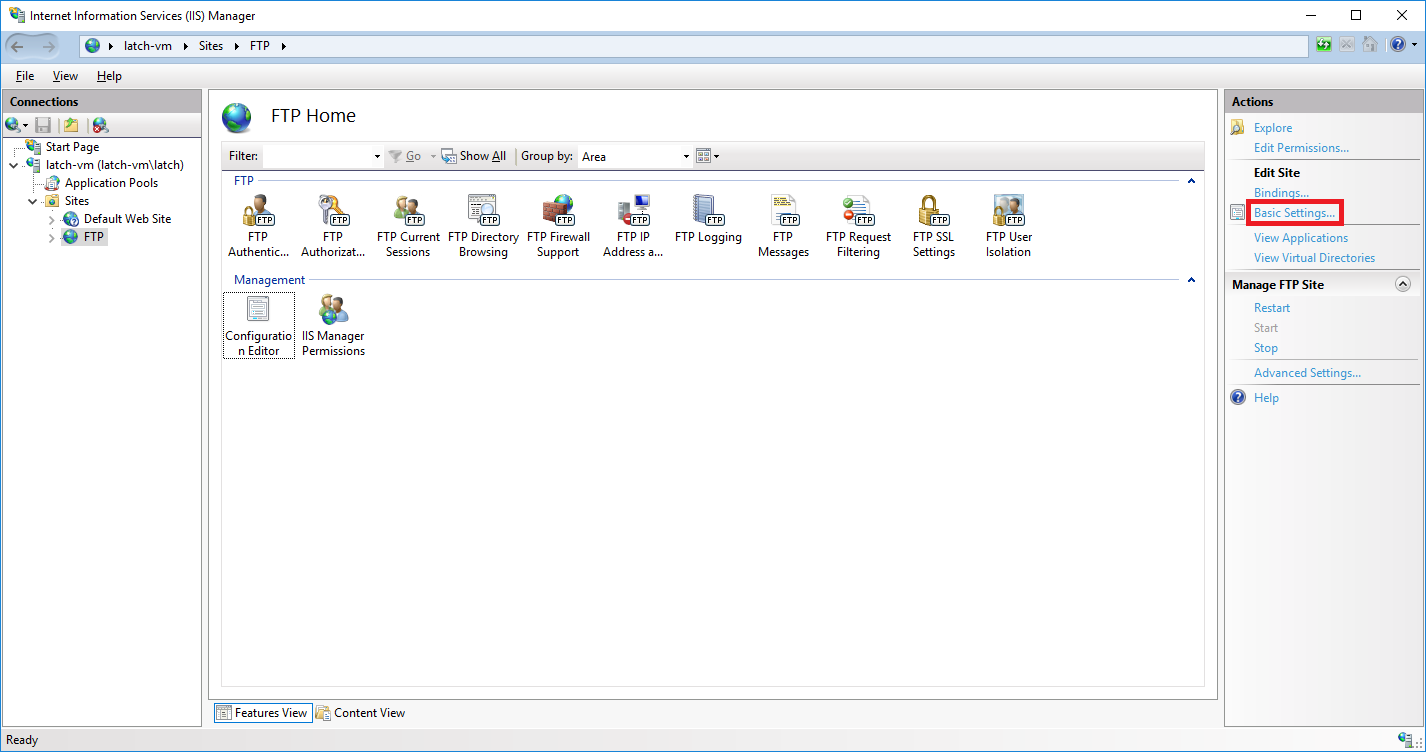Click Delete connection icon in Connections toolbar
Screen dimensions: 1426x752
[x=100, y=125]
